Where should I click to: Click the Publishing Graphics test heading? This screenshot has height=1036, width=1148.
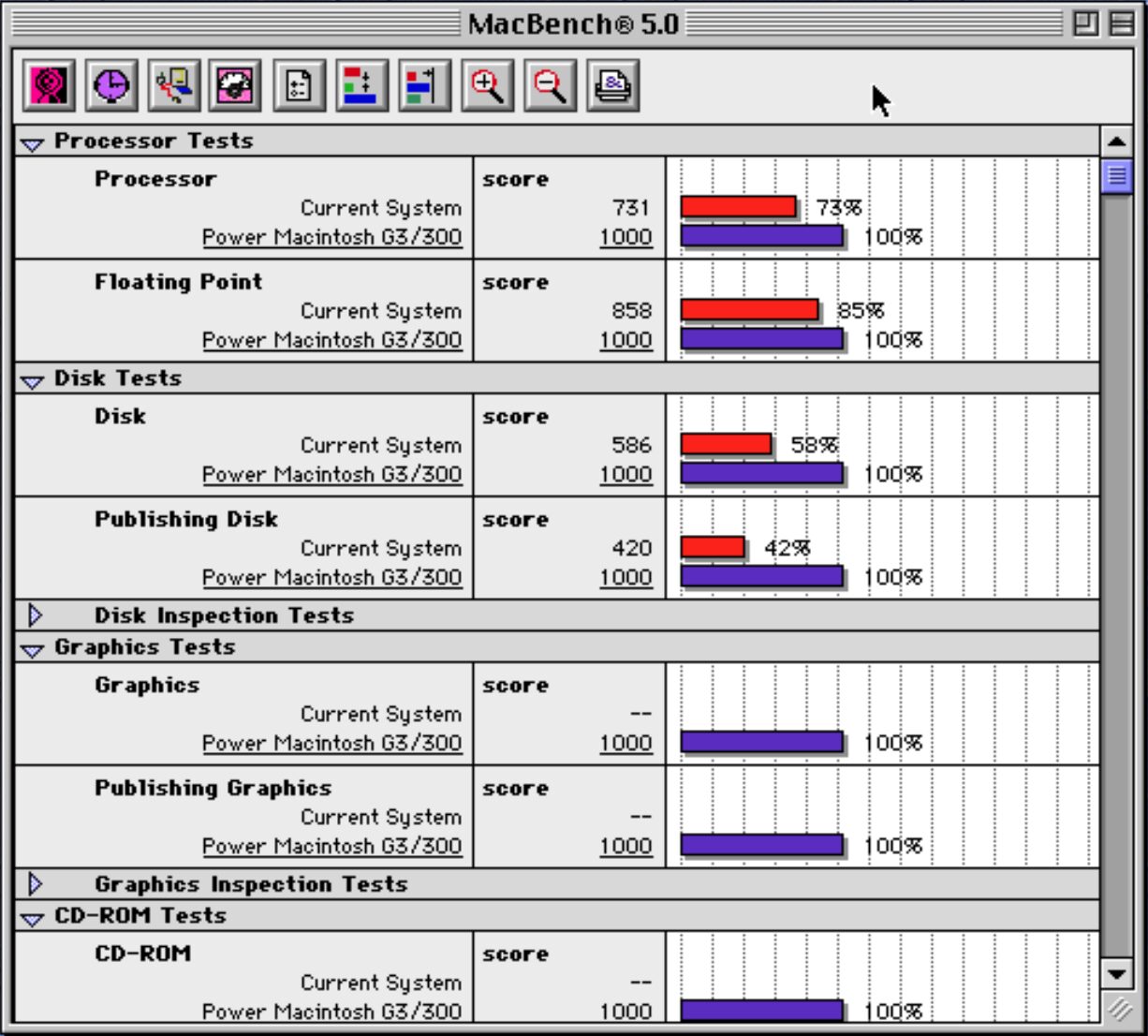pyautogui.click(x=213, y=789)
